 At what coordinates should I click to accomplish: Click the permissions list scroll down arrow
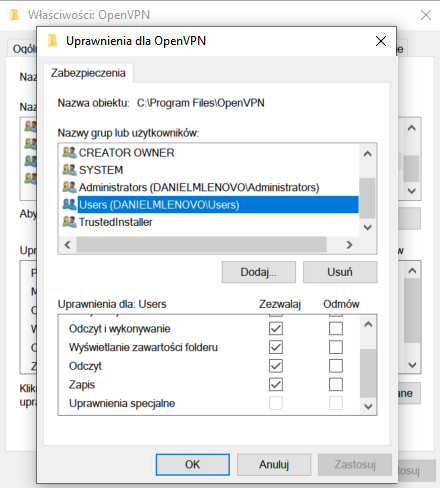(368, 406)
